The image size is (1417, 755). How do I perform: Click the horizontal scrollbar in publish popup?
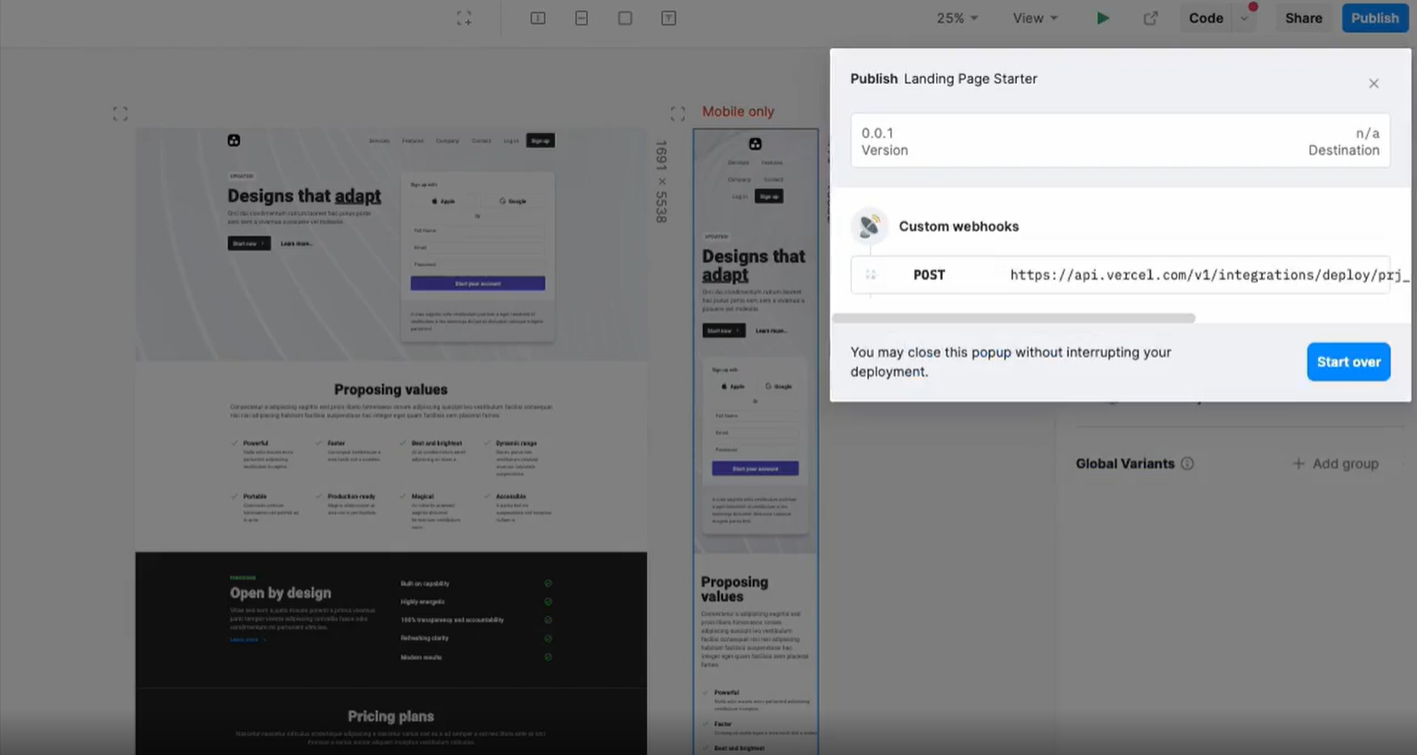click(x=1013, y=318)
